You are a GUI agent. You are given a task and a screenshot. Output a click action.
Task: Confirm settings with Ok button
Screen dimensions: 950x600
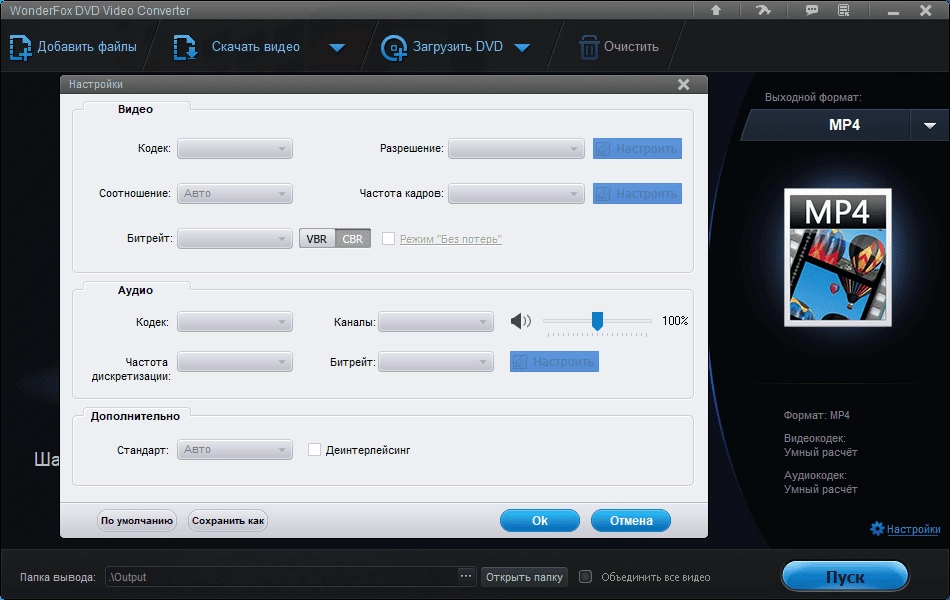click(540, 521)
